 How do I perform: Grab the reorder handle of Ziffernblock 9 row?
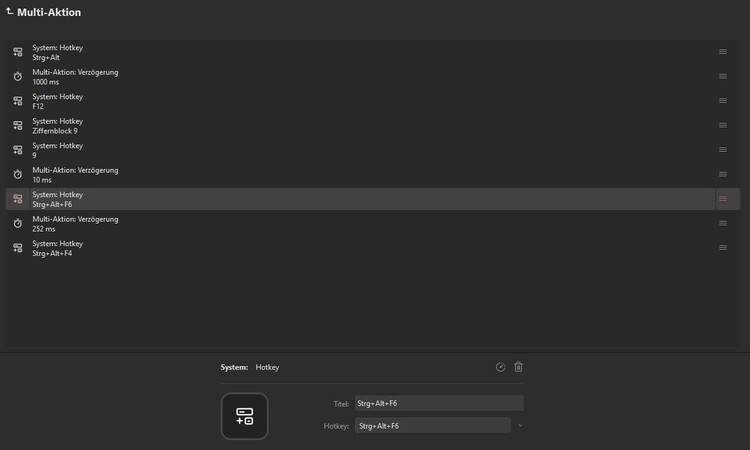click(x=723, y=125)
